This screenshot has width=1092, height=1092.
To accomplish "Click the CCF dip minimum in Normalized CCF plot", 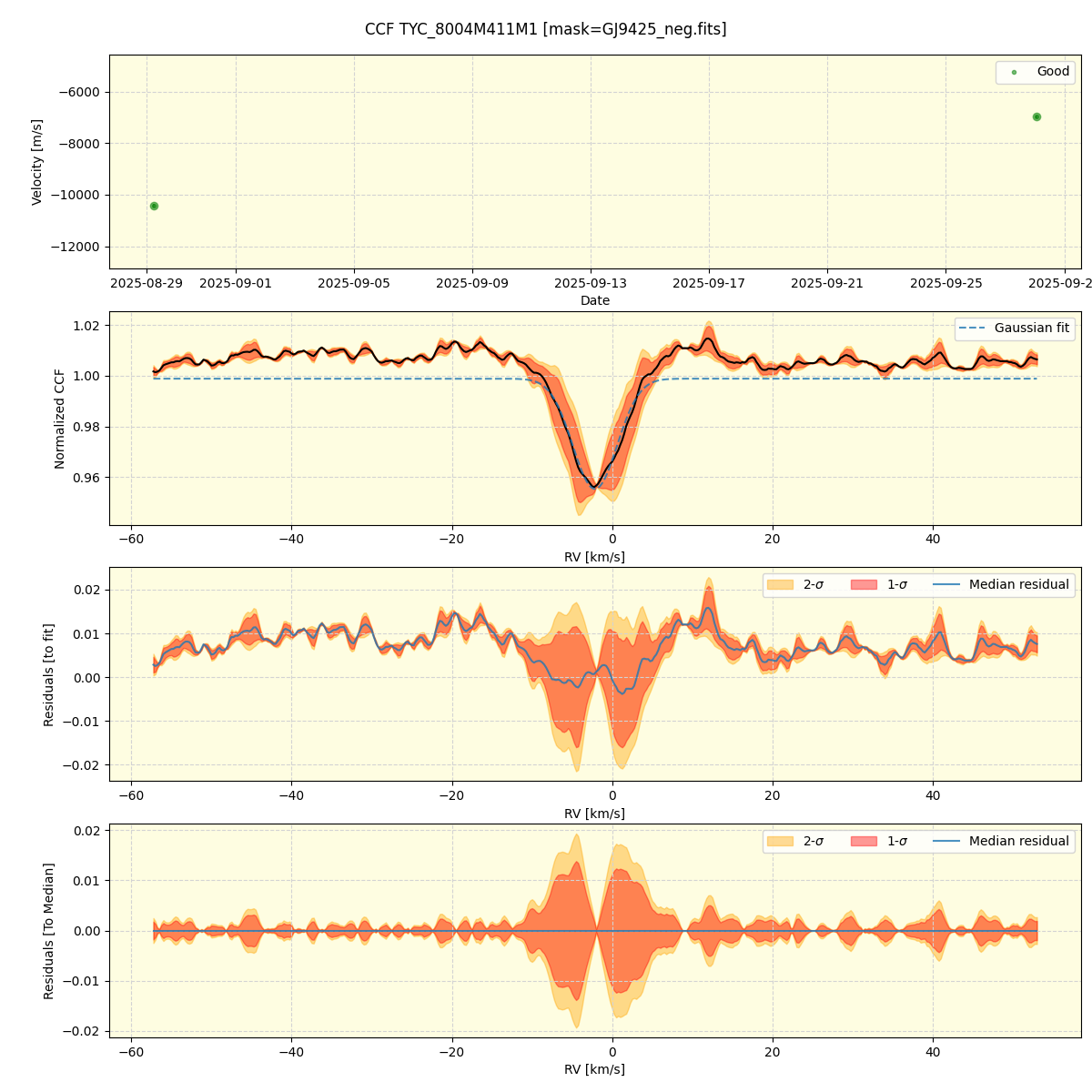I will tap(593, 487).
